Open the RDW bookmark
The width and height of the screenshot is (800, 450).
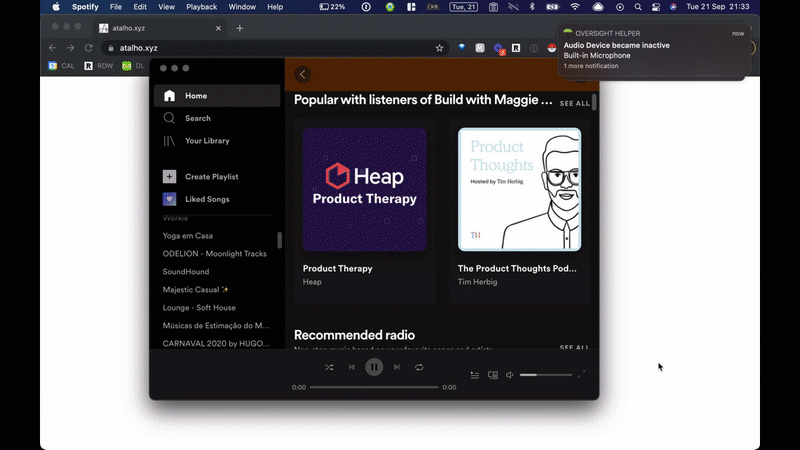(98, 66)
